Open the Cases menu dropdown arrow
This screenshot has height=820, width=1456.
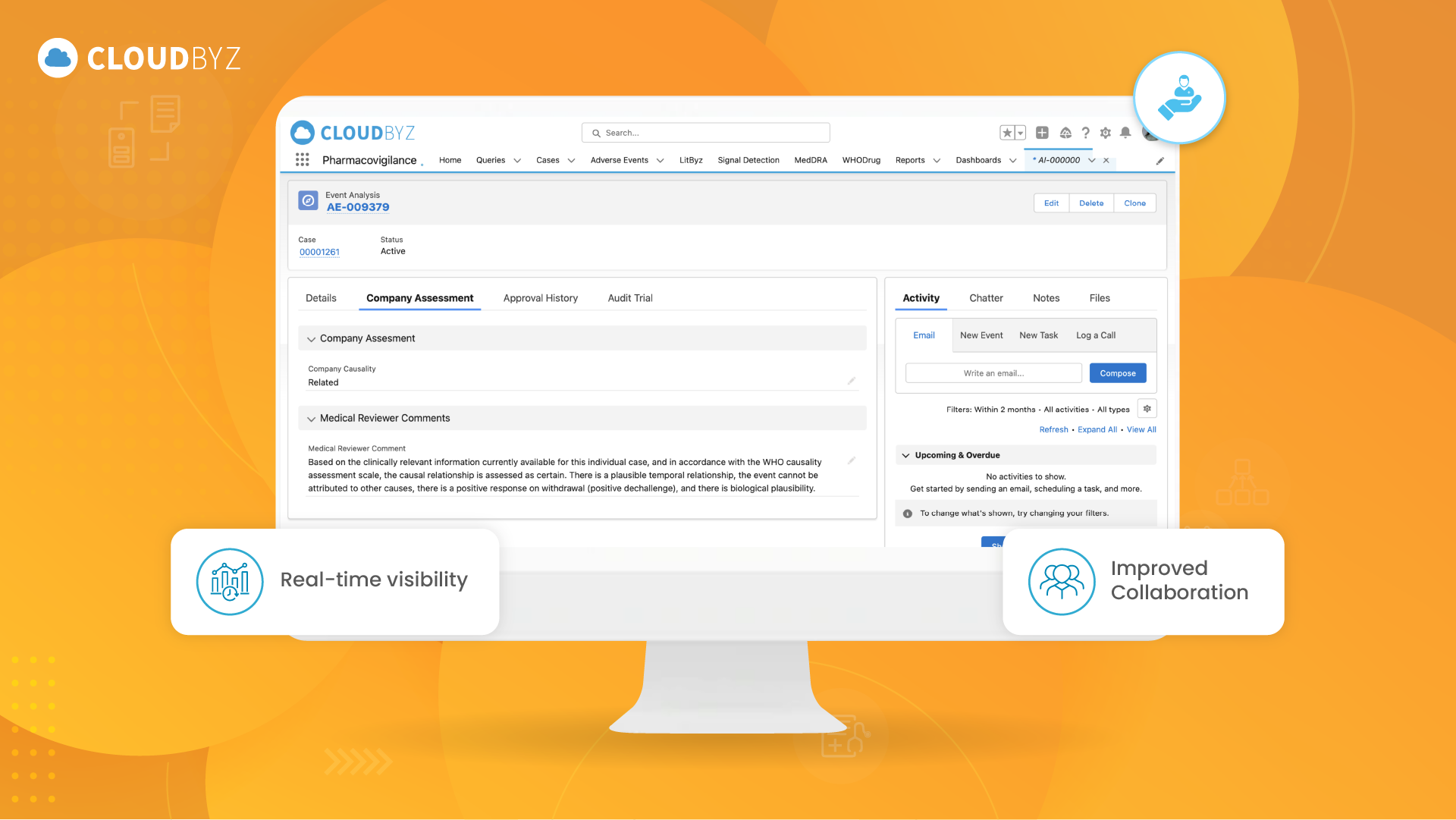(571, 161)
